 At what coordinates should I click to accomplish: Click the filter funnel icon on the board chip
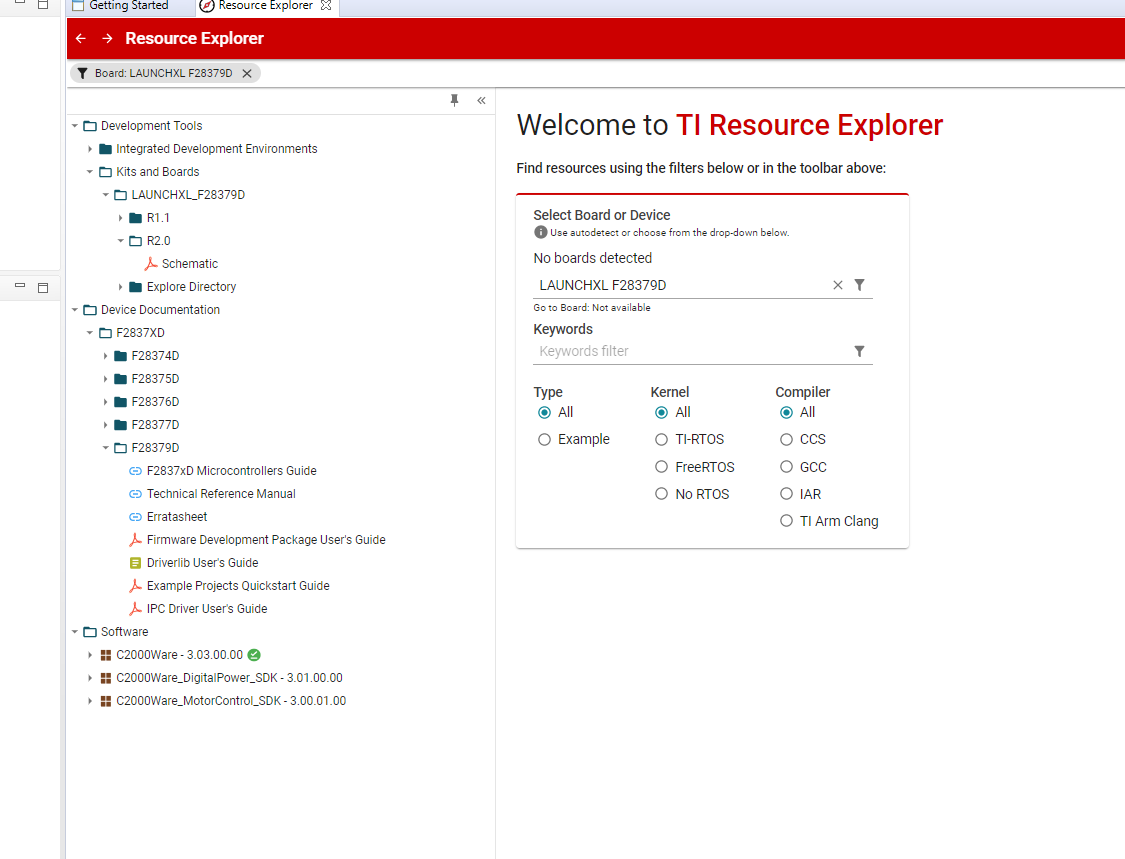83,73
